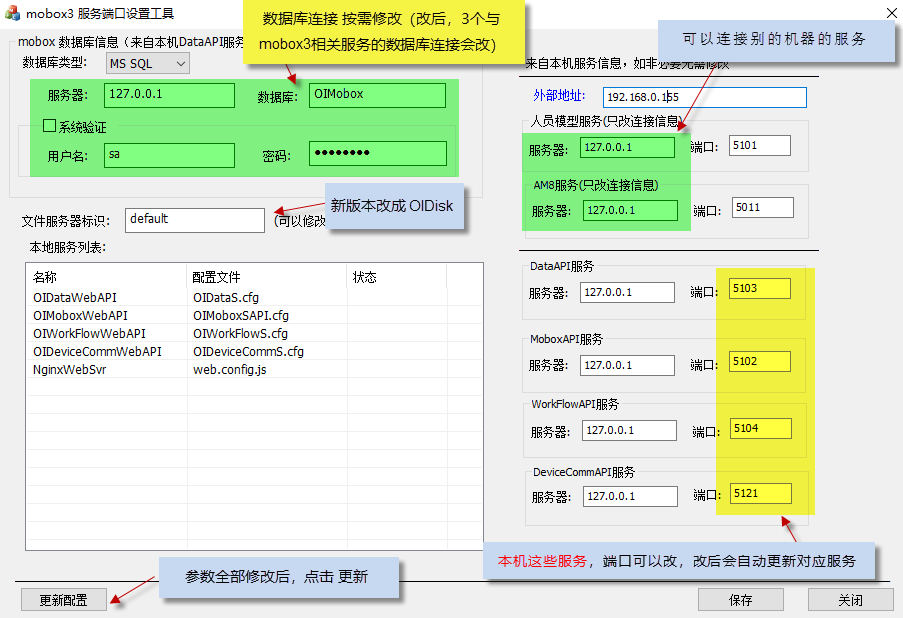Click the AM8服务 port field 5011
This screenshot has height=618, width=903.
(x=762, y=208)
